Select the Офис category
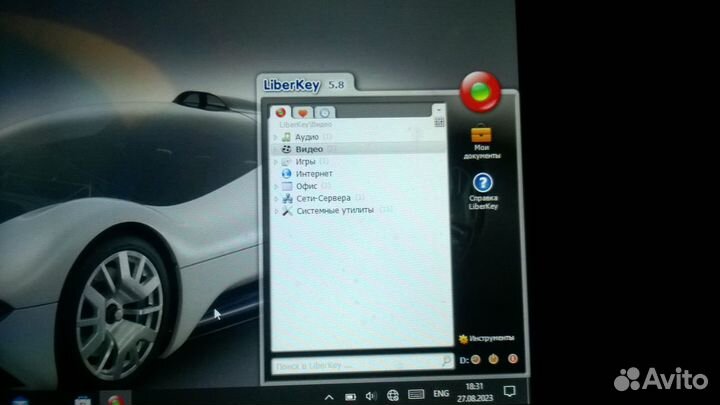Screen dimensions: 720x405 (x=306, y=186)
